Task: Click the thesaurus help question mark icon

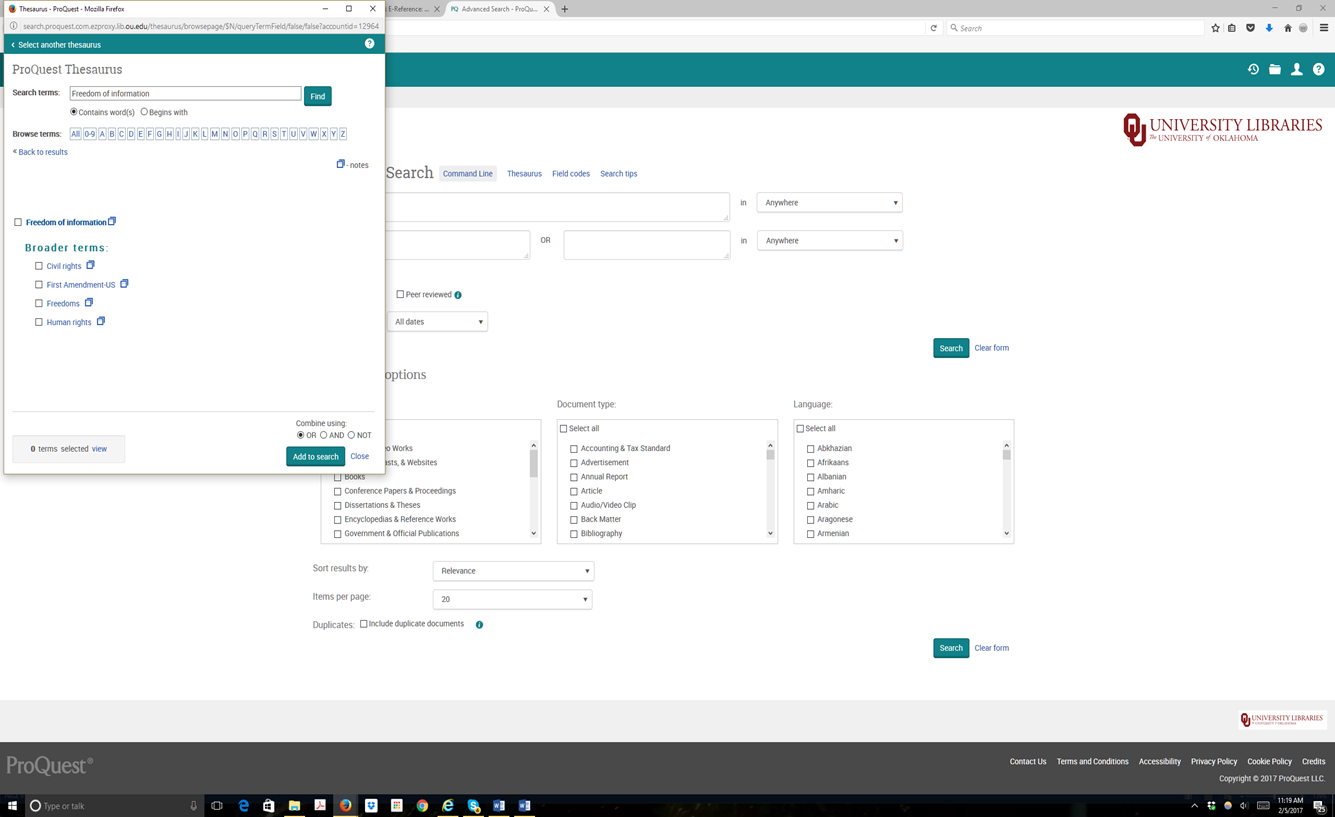Action: pyautogui.click(x=369, y=44)
